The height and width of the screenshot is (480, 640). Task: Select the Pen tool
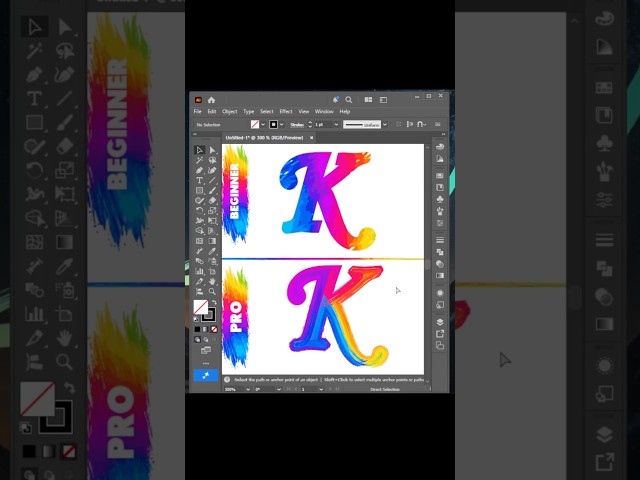click(x=200, y=170)
